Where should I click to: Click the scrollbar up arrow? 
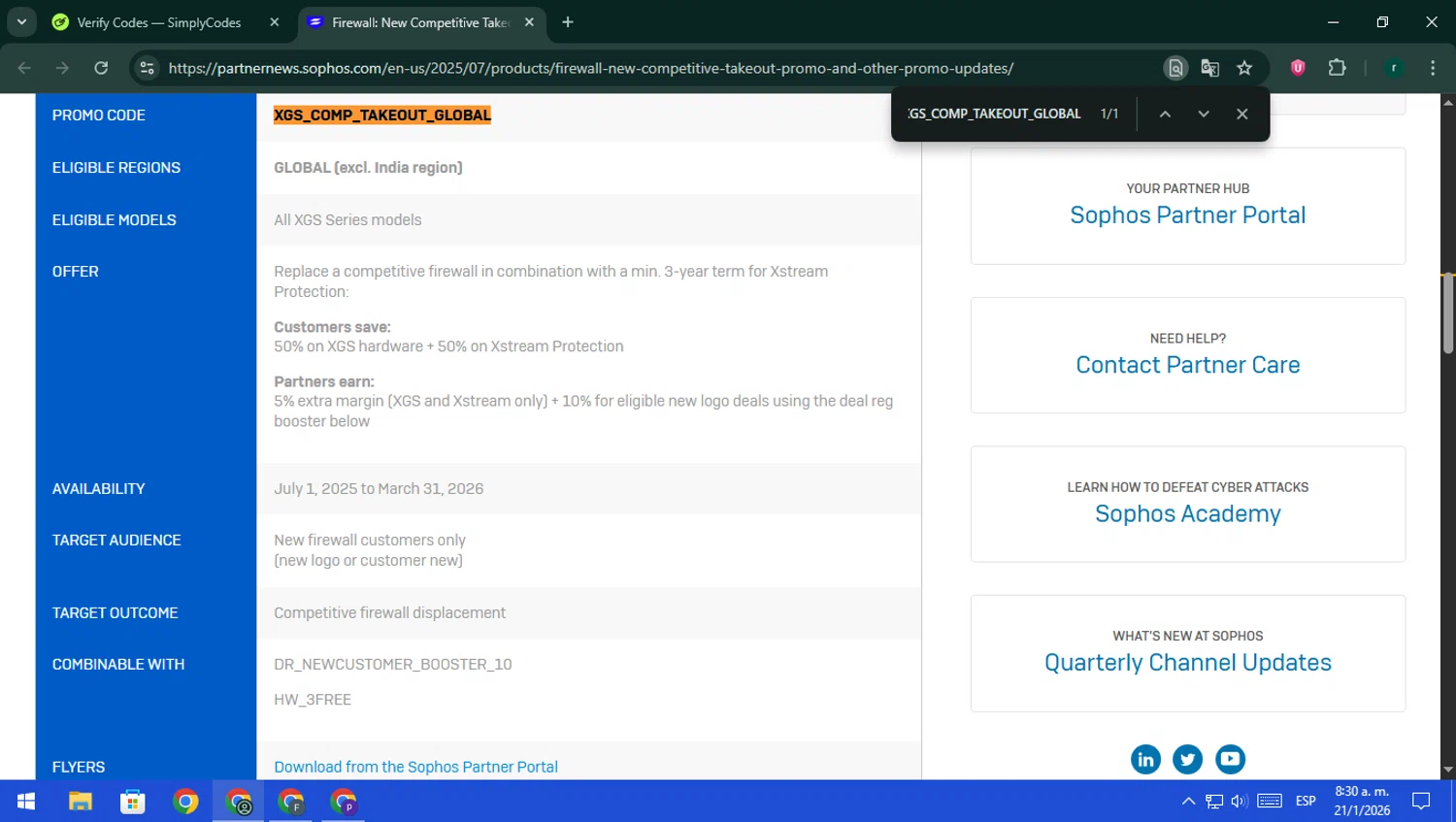pyautogui.click(x=1448, y=101)
